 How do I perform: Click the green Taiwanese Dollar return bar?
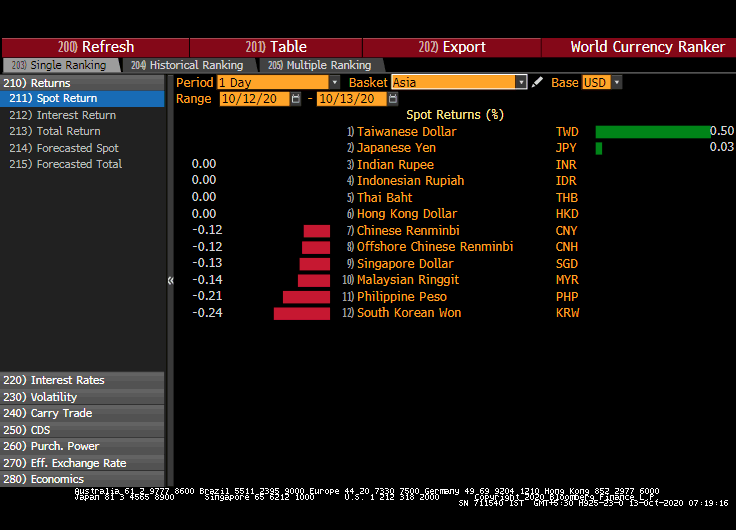click(650, 132)
